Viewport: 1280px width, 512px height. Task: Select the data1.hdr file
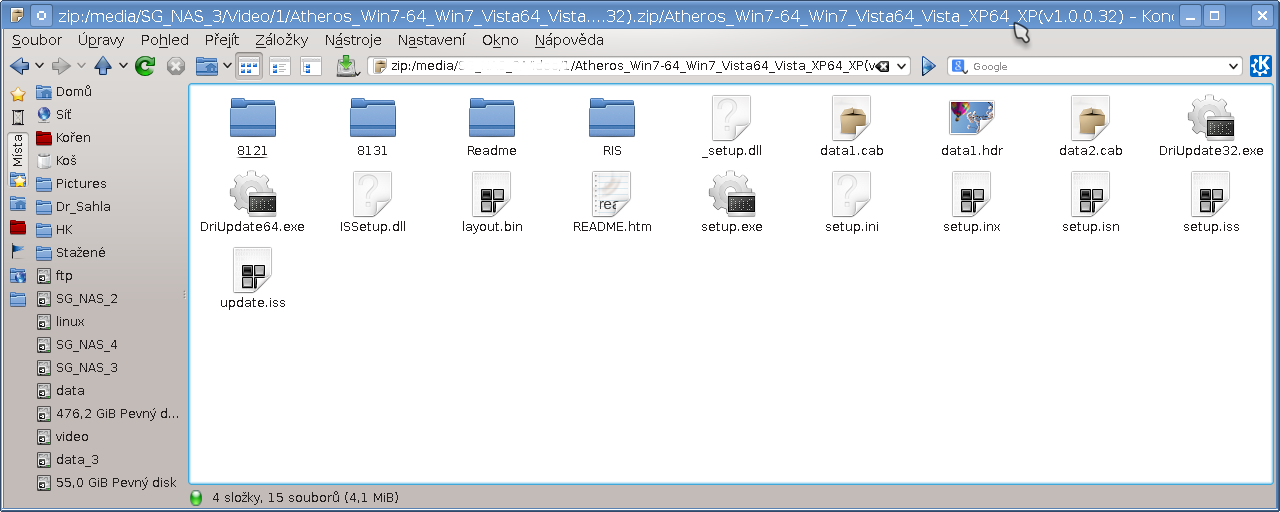(971, 127)
